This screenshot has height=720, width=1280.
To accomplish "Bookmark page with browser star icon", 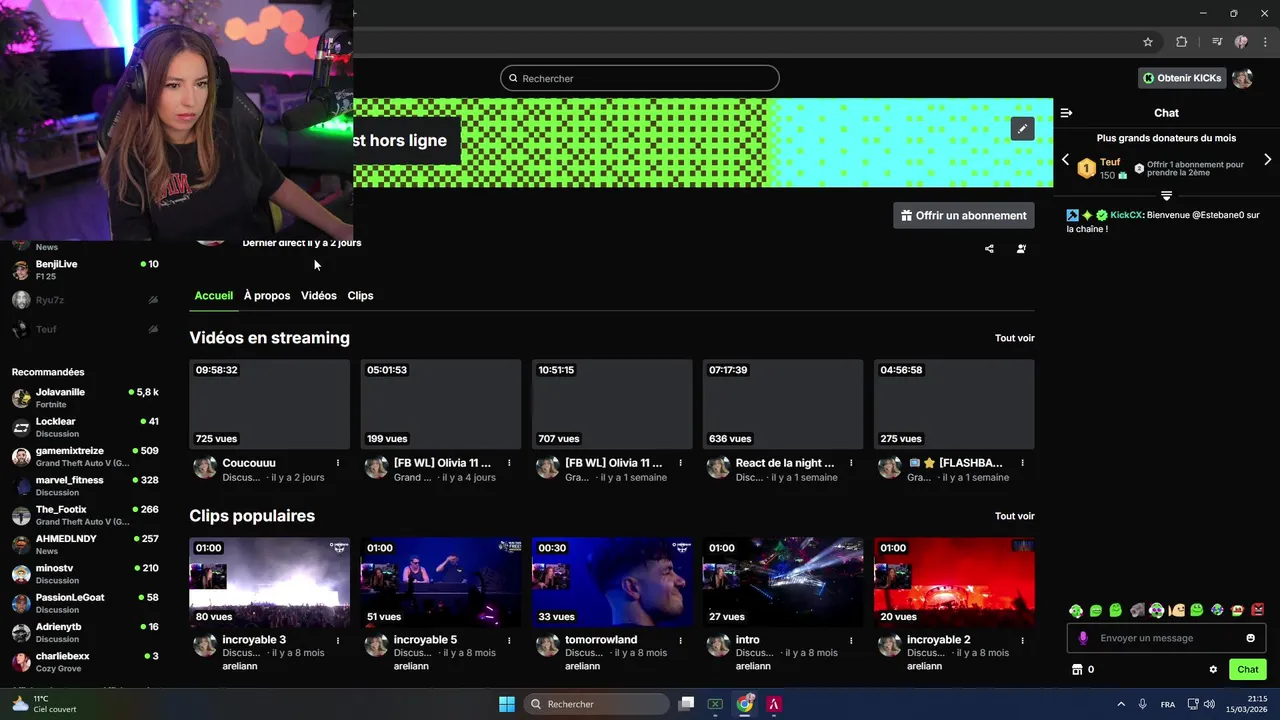I will tap(1148, 42).
